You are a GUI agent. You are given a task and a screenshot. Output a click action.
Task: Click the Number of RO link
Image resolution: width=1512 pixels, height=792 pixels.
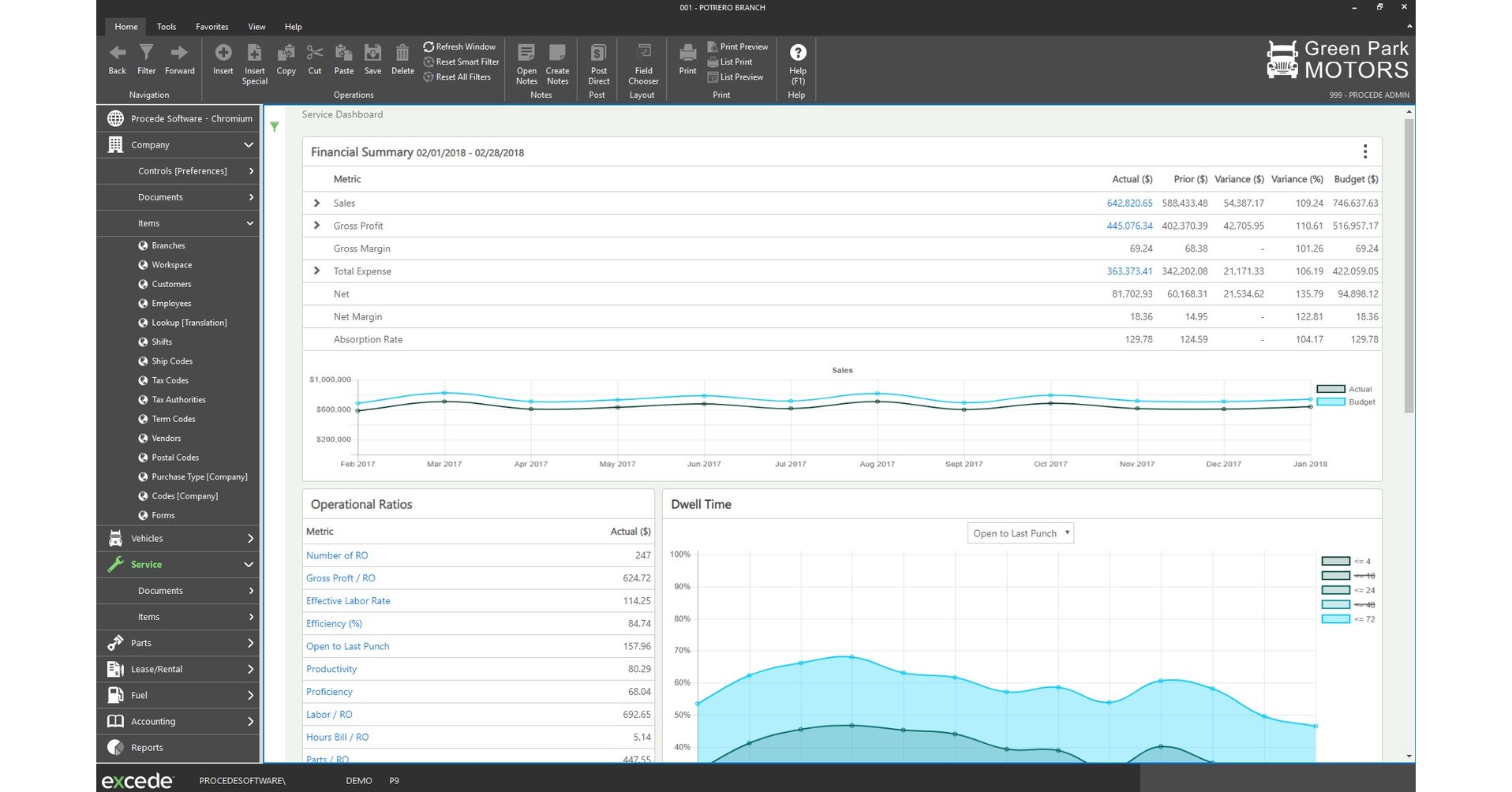(337, 555)
